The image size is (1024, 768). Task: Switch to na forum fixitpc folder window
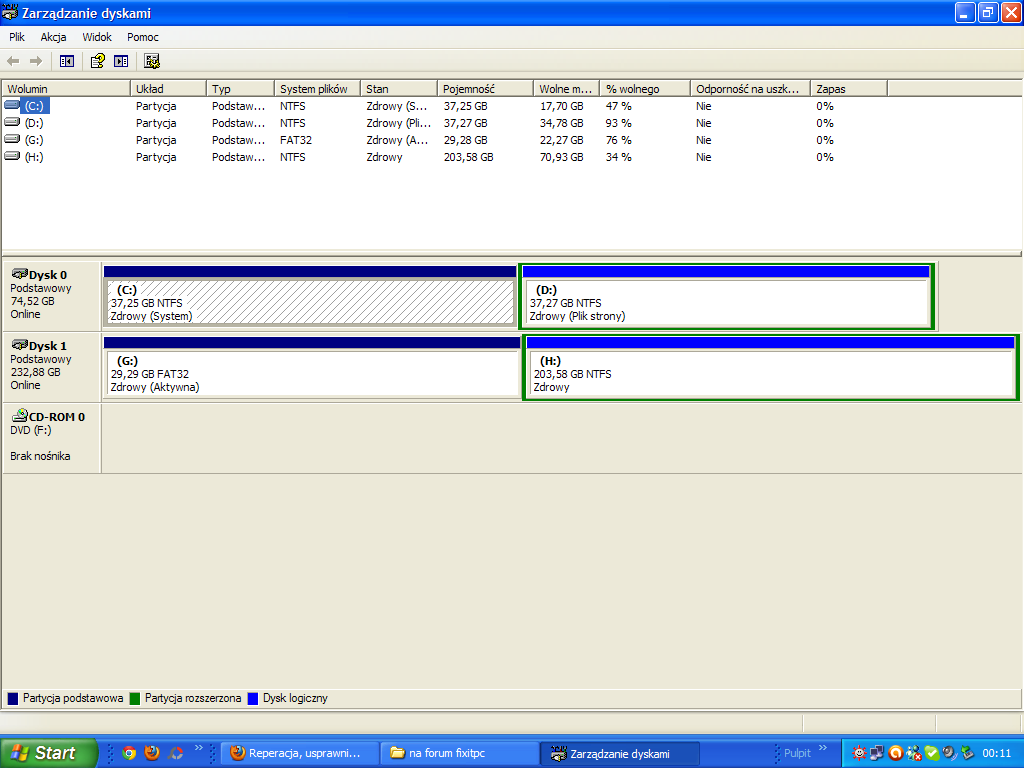pyautogui.click(x=460, y=753)
